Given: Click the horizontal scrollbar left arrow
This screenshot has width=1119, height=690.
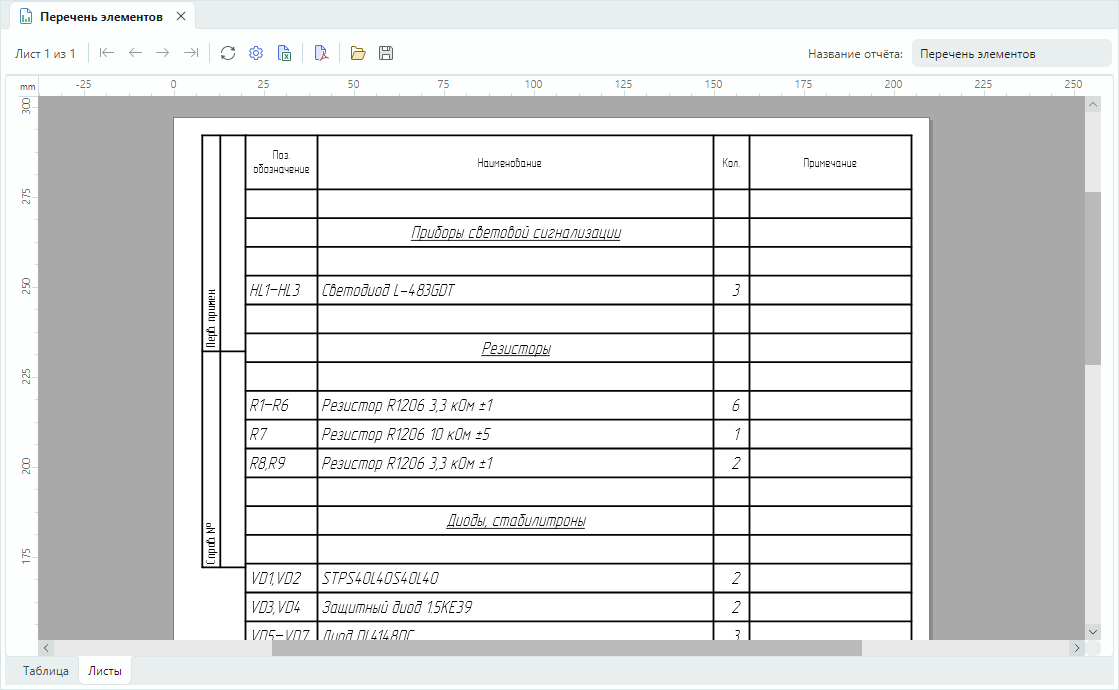Looking at the screenshot, I should 46,648.
